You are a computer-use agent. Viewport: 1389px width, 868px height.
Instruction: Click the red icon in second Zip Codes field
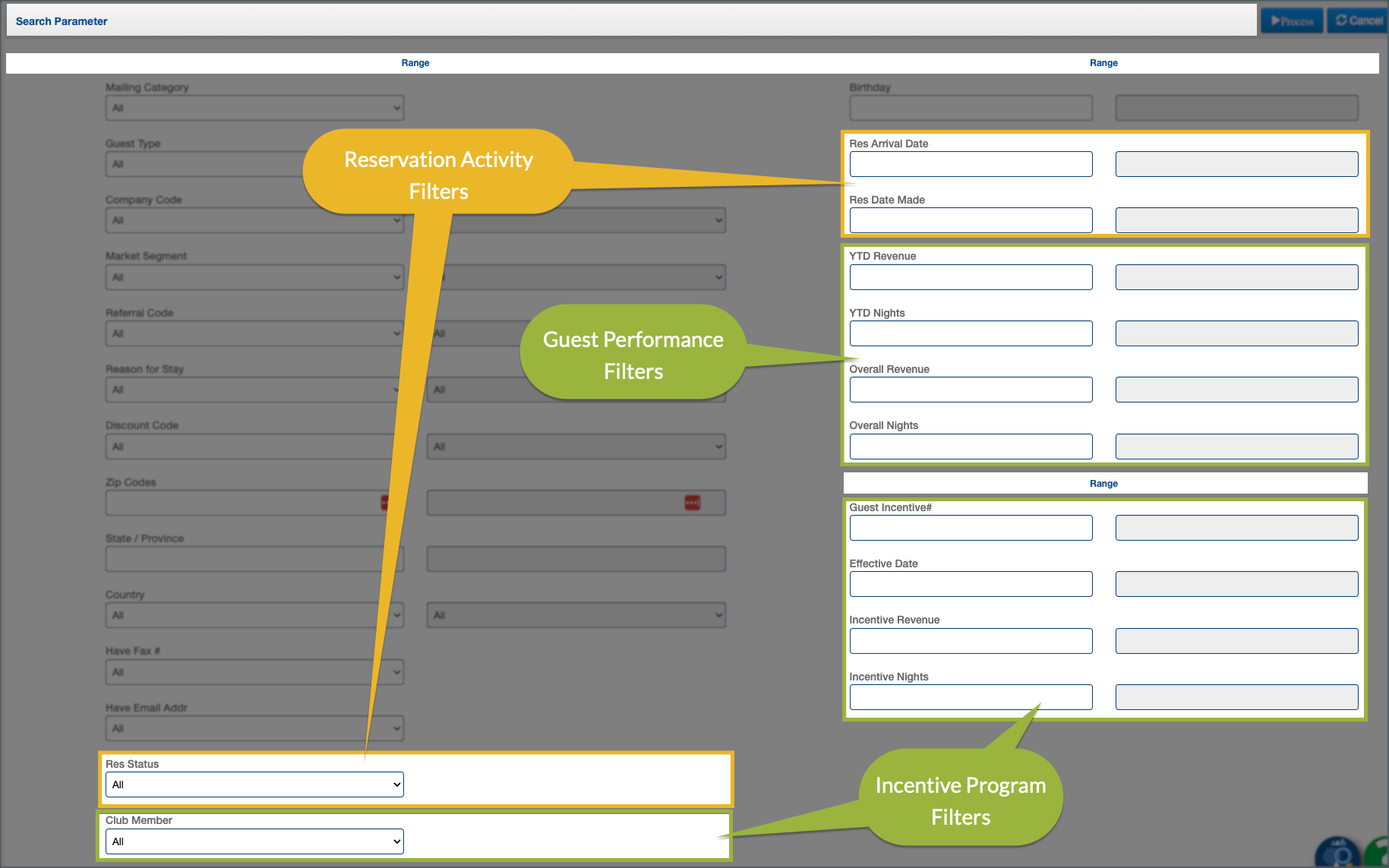pos(692,503)
